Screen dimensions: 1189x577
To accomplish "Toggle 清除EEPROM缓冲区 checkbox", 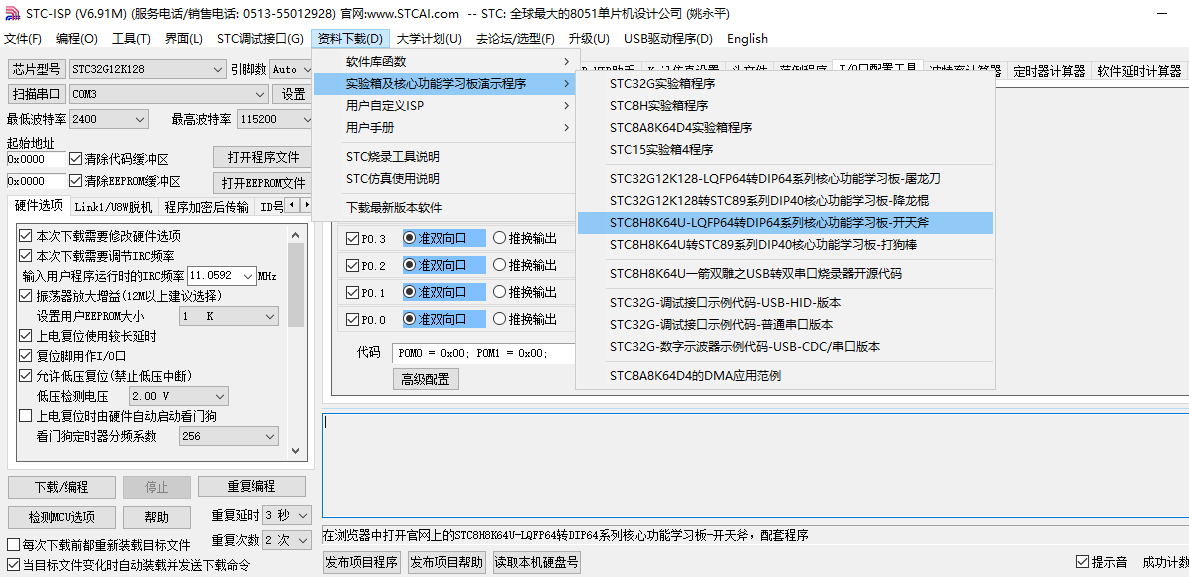I will [75, 181].
